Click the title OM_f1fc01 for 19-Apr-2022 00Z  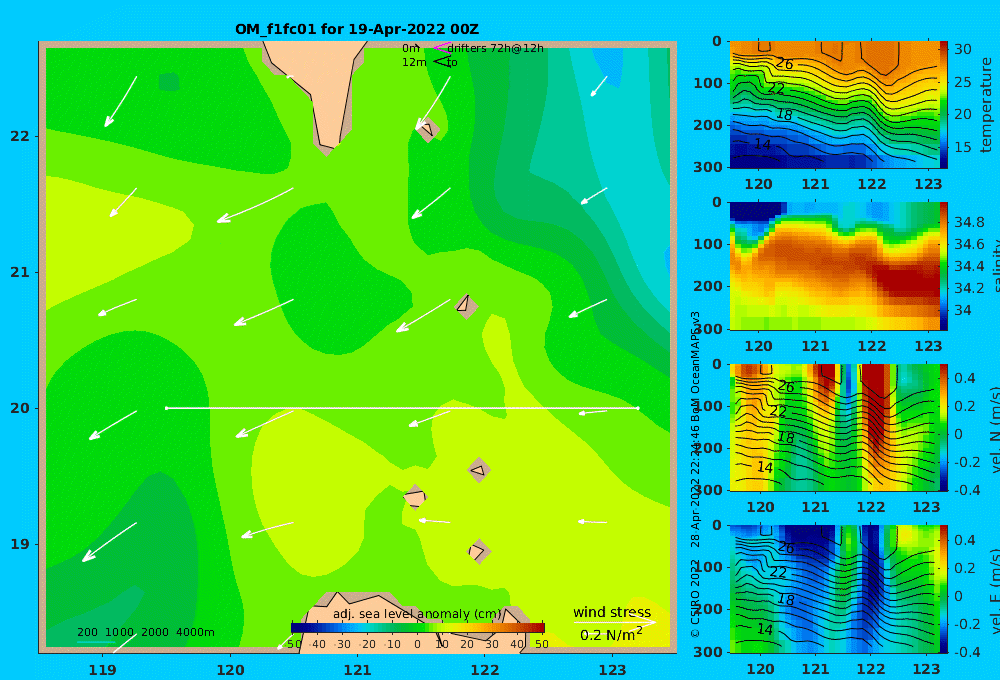357,29
